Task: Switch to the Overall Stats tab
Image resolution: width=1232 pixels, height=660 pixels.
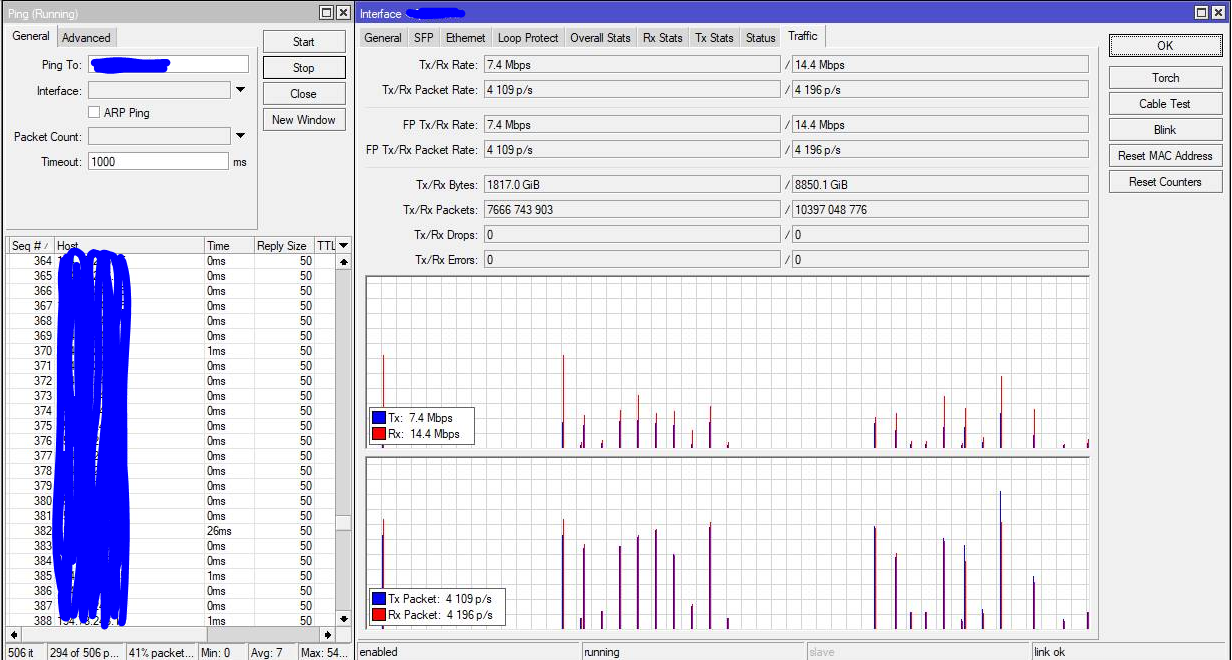Action: pos(600,38)
